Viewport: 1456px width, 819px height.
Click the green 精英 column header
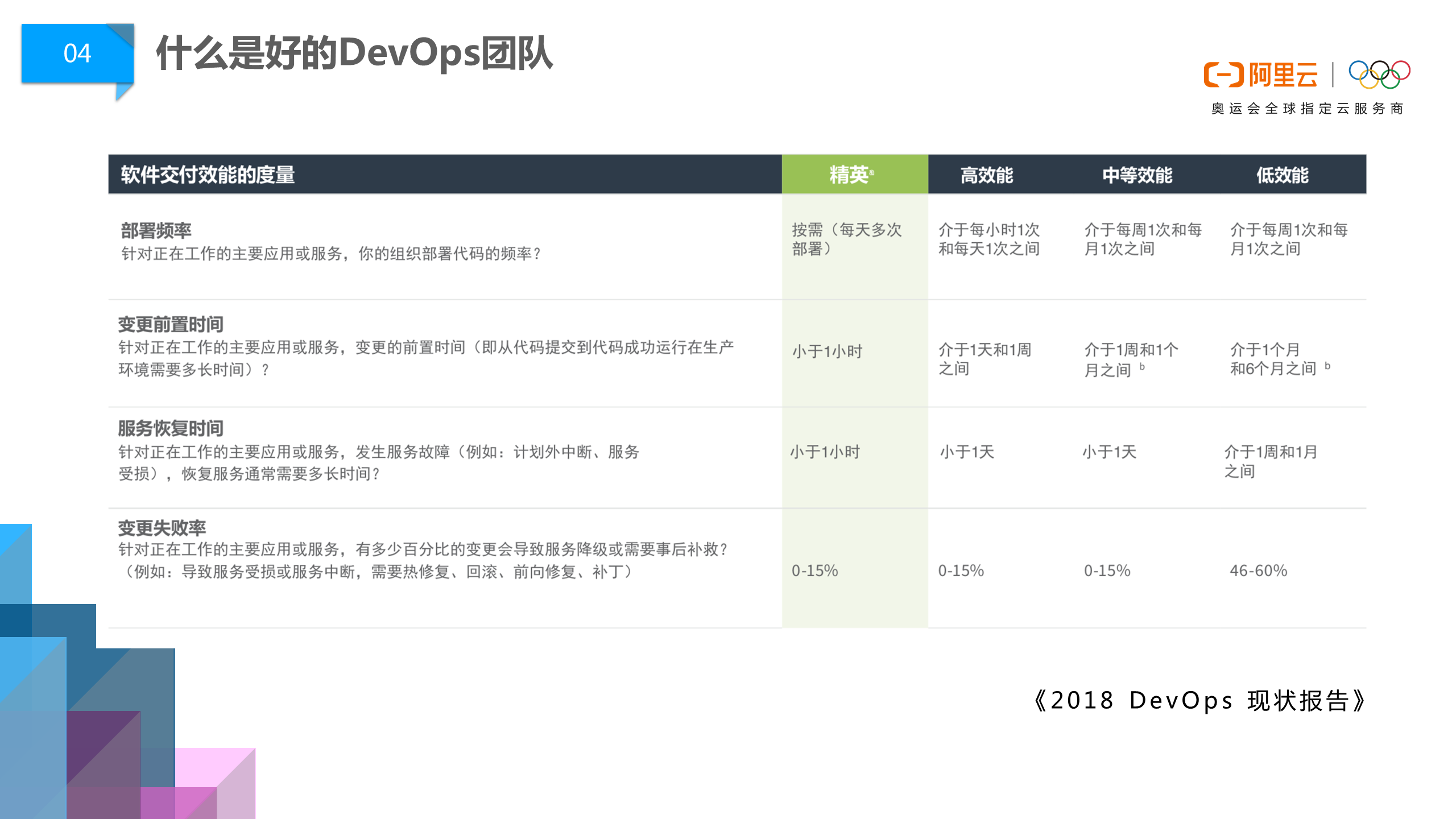854,174
